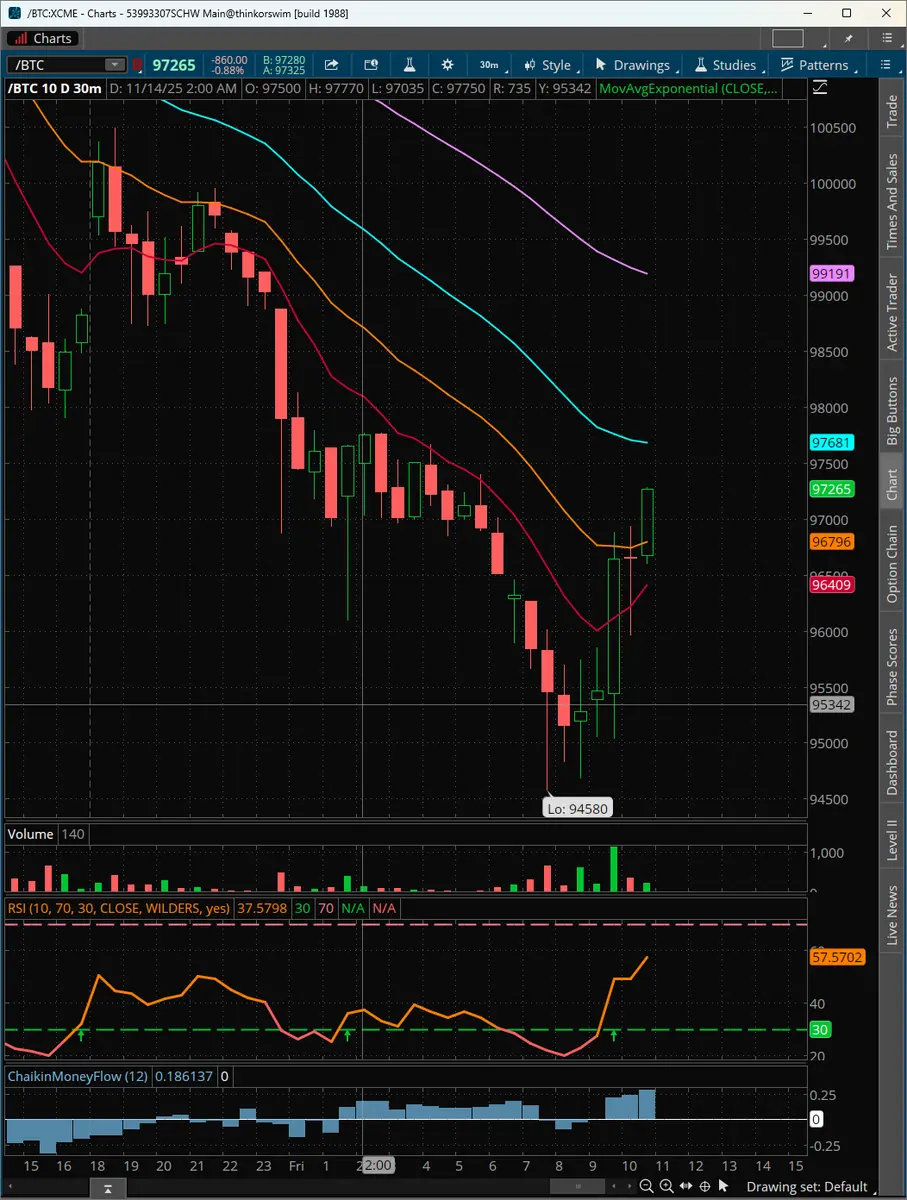907x1200 pixels.
Task: Click the /BTC 10 D 30m chart title
Action: 54,88
